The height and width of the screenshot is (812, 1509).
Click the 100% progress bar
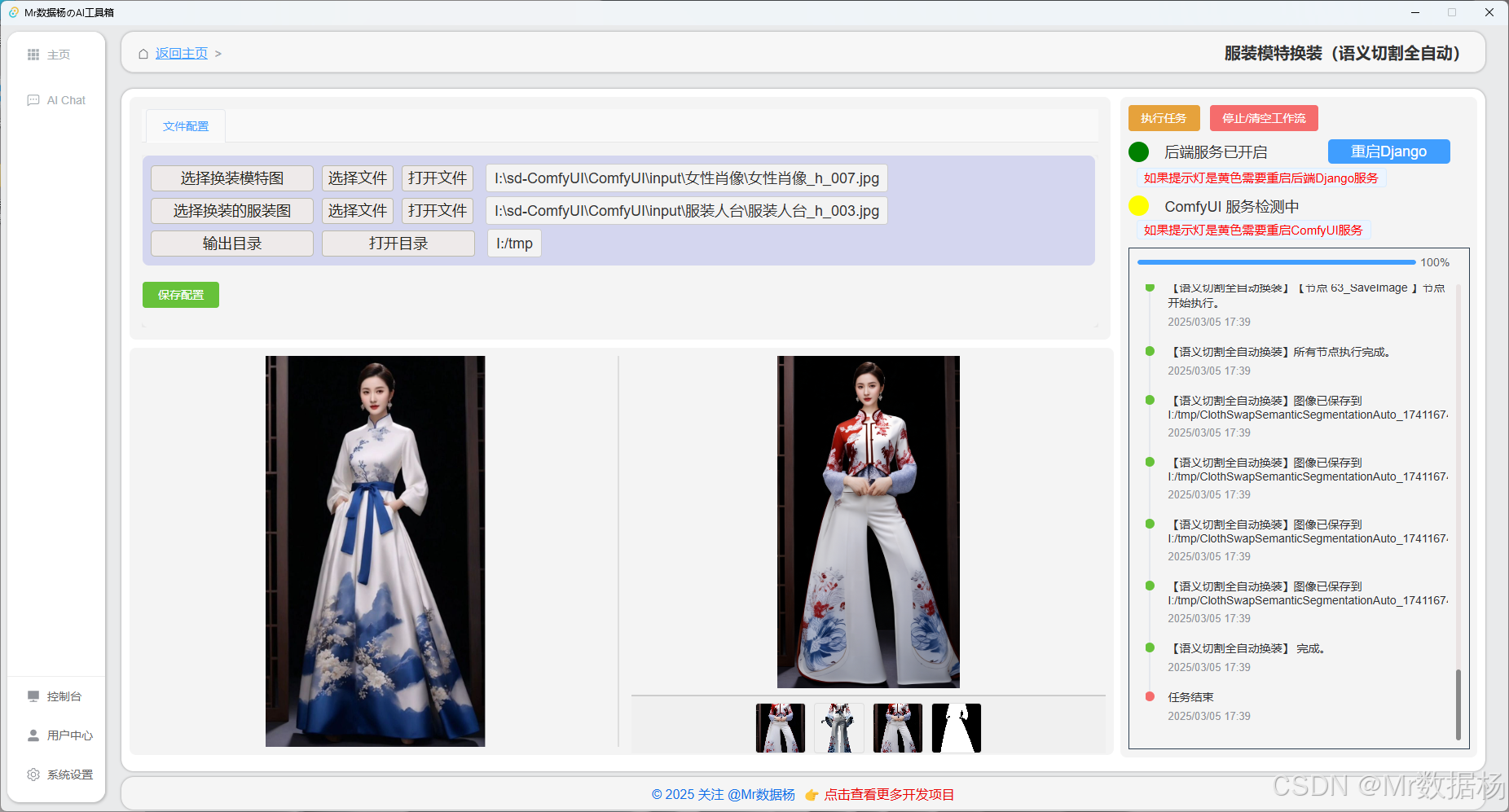pyautogui.click(x=1276, y=262)
